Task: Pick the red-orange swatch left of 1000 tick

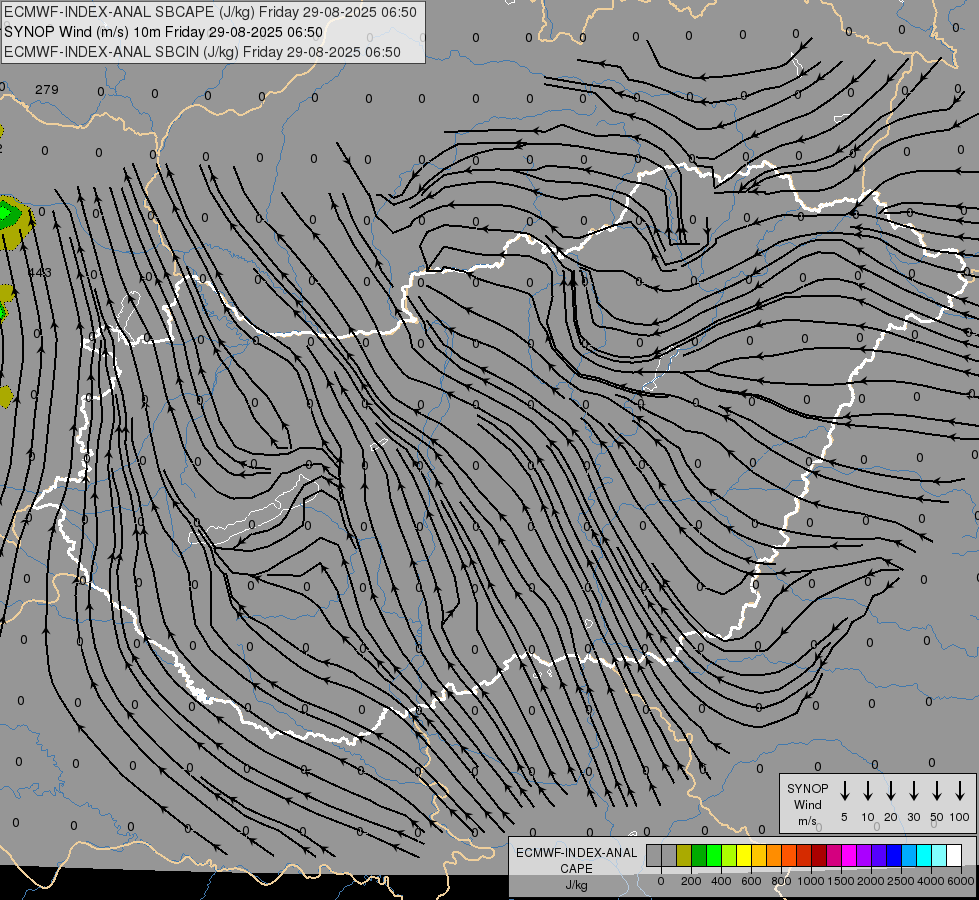Action: [x=789, y=855]
